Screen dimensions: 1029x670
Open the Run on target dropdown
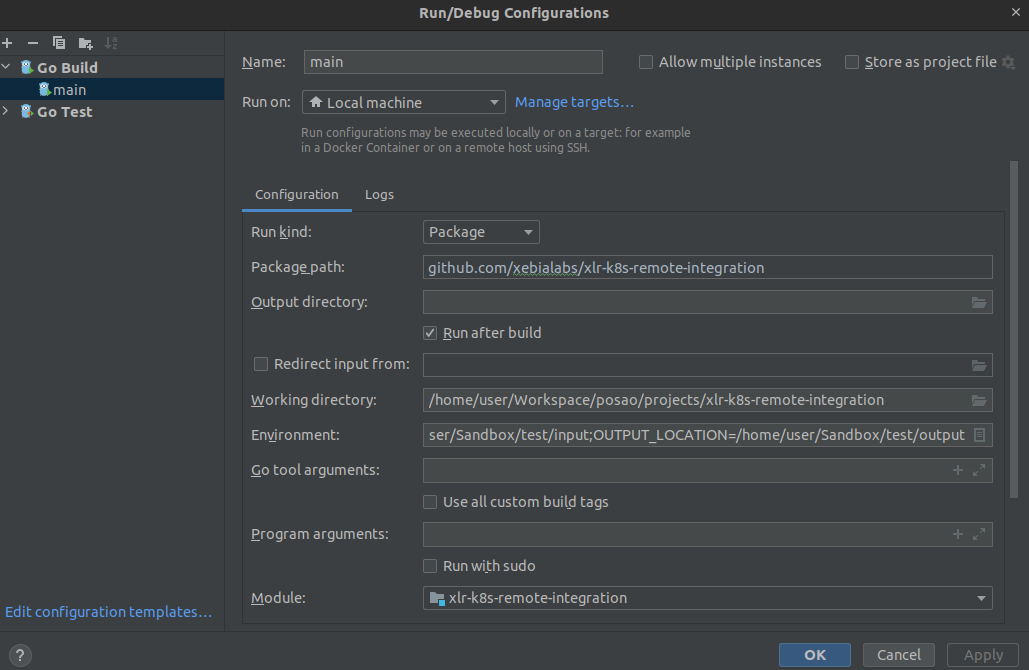click(x=404, y=102)
